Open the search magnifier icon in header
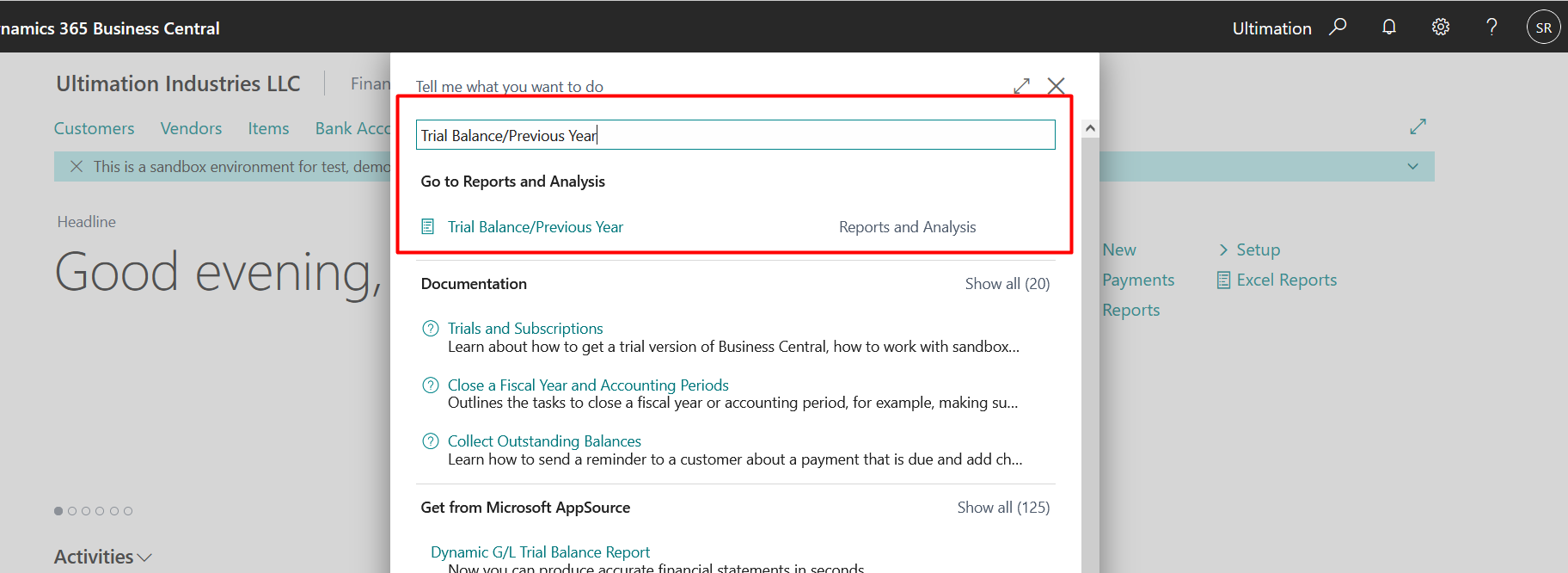The image size is (1568, 573). (1338, 28)
